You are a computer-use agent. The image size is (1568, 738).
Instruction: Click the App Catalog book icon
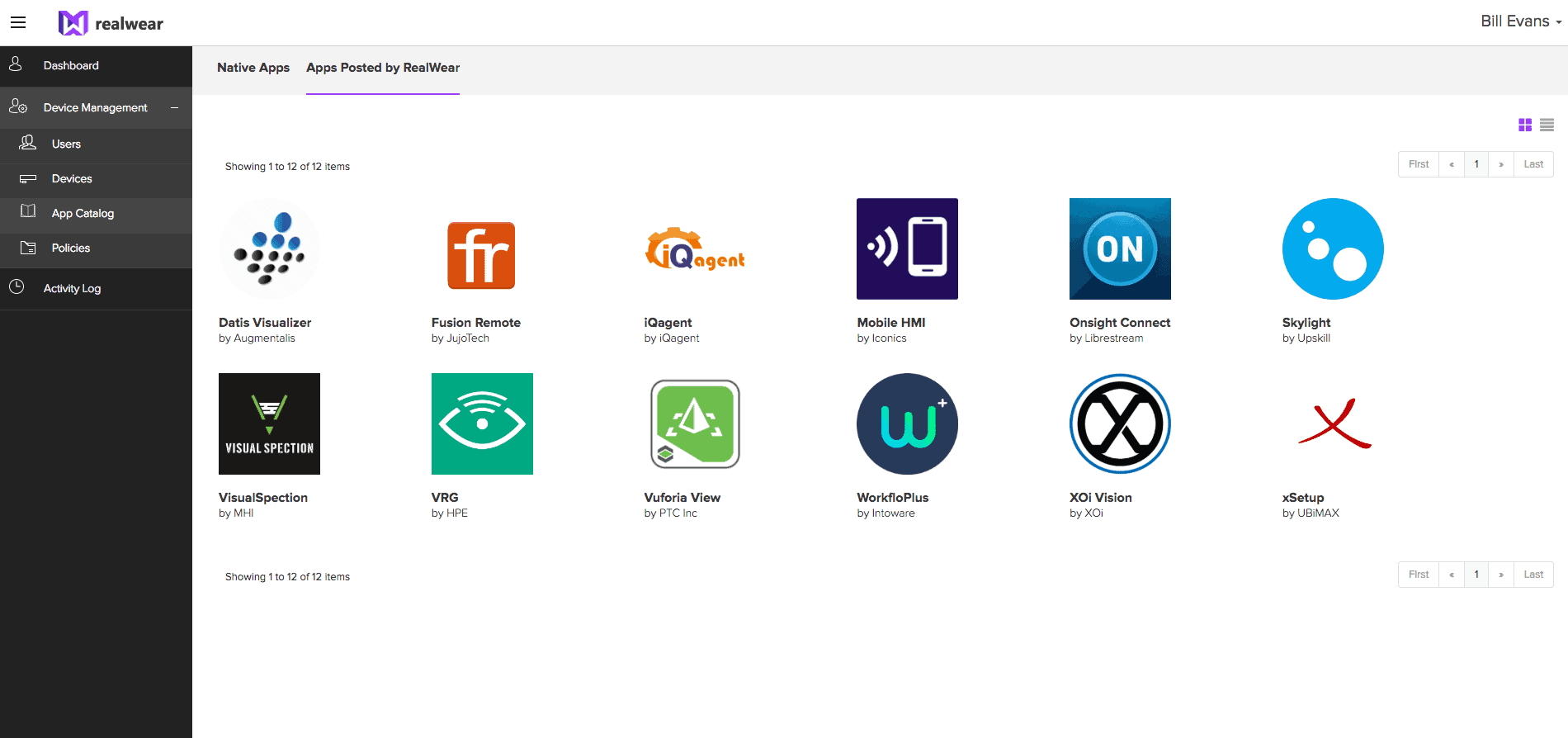[x=28, y=211]
